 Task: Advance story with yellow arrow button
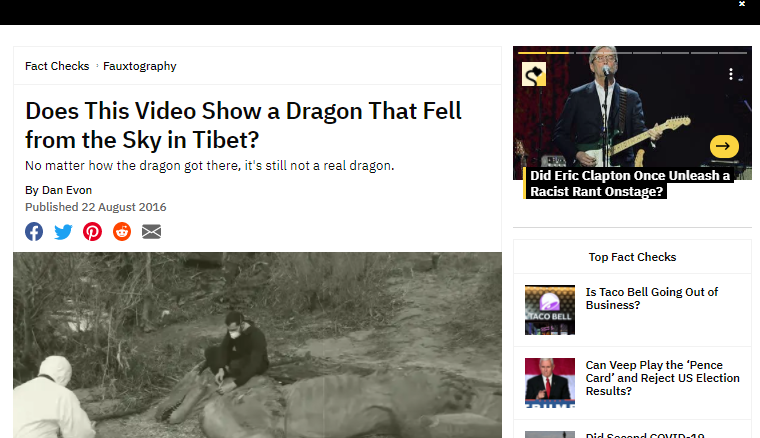(724, 146)
